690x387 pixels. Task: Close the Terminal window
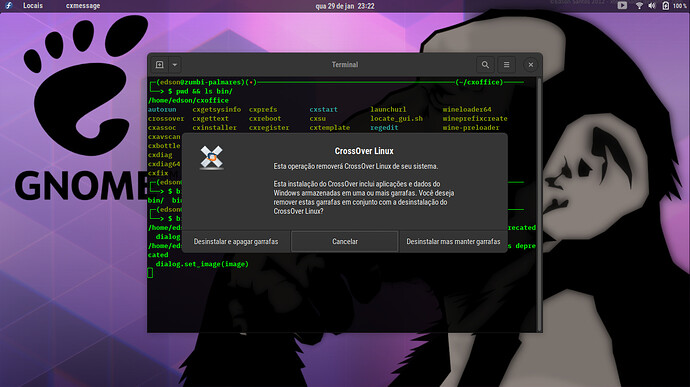coord(531,65)
